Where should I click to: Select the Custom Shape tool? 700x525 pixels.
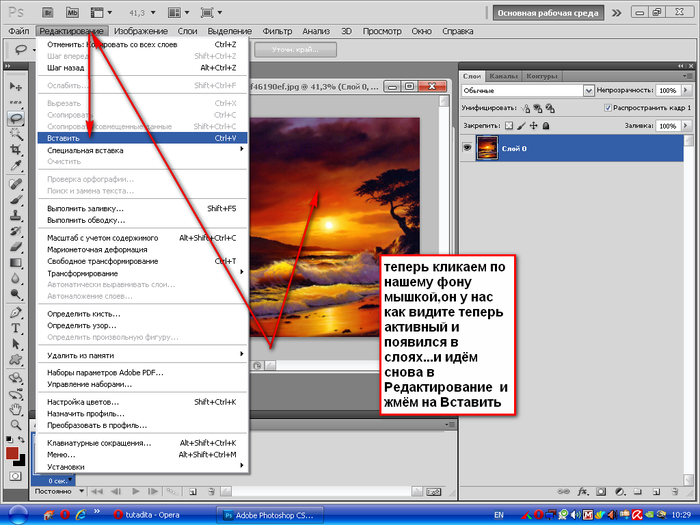[x=16, y=359]
